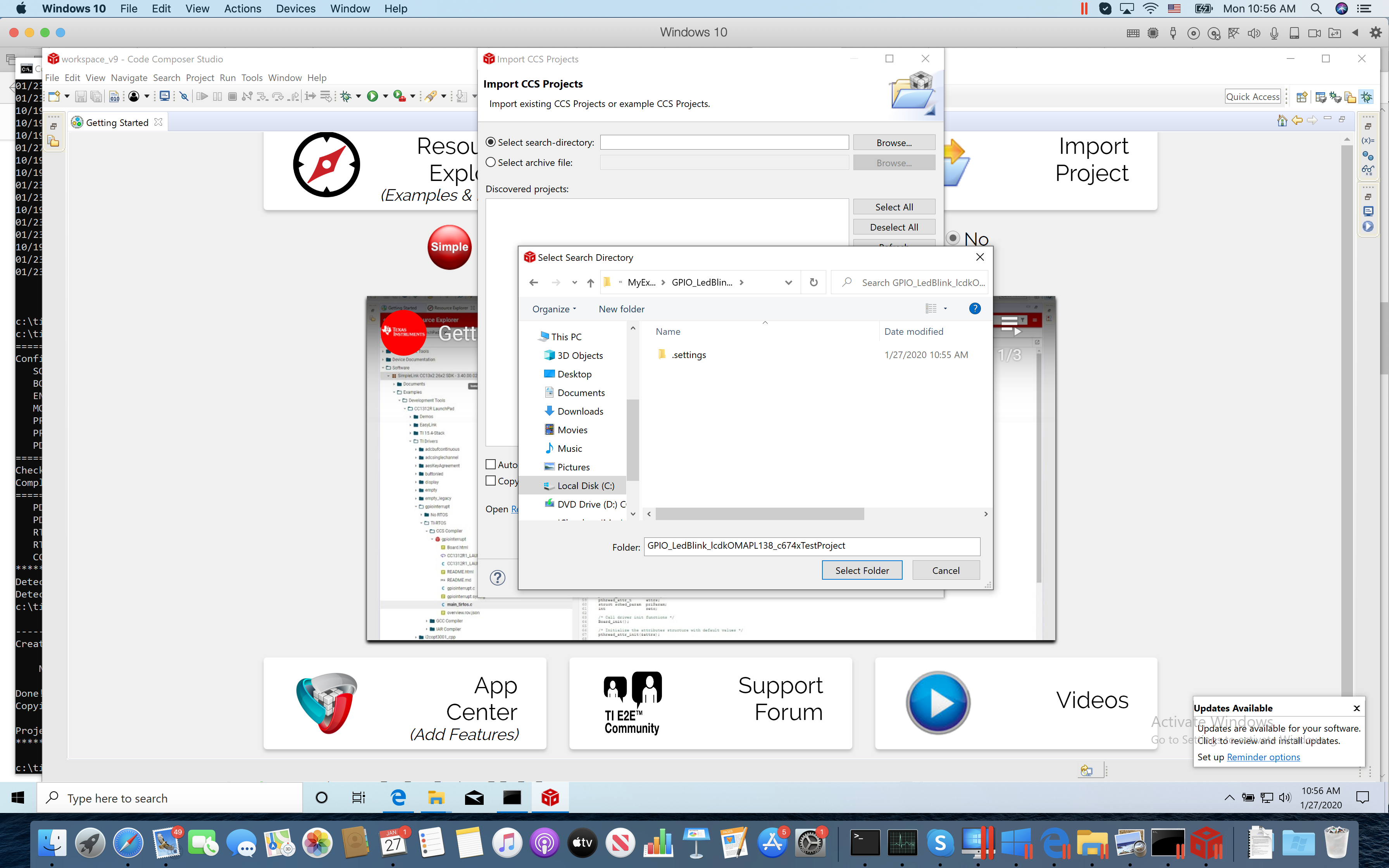Image resolution: width=1389 pixels, height=868 pixels.
Task: Toggle the Automatically import checkbox
Action: point(491,465)
